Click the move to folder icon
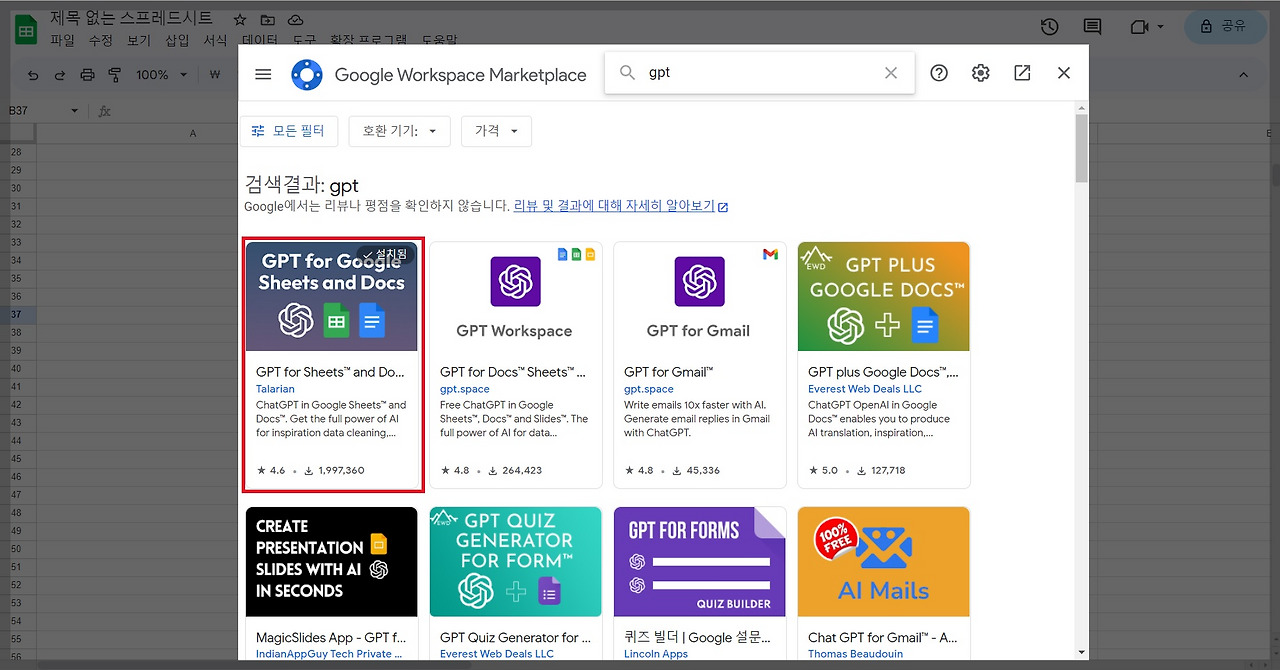Image resolution: width=1280 pixels, height=670 pixels. pos(268,20)
